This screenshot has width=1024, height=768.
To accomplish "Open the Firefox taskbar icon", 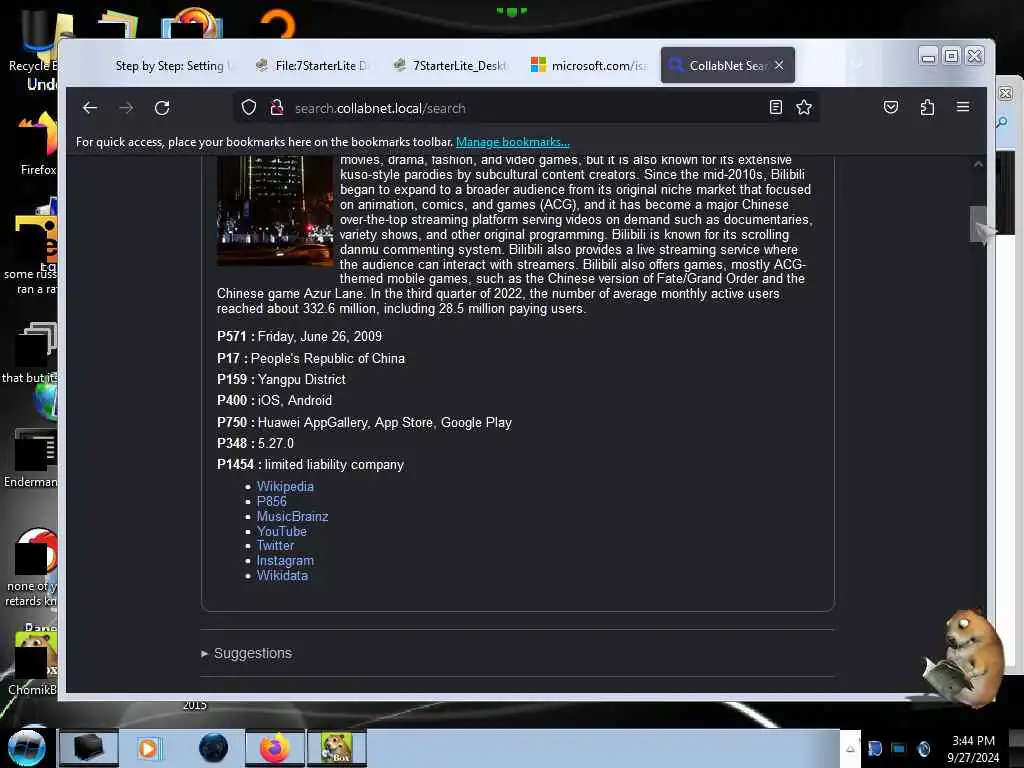I will pos(275,748).
